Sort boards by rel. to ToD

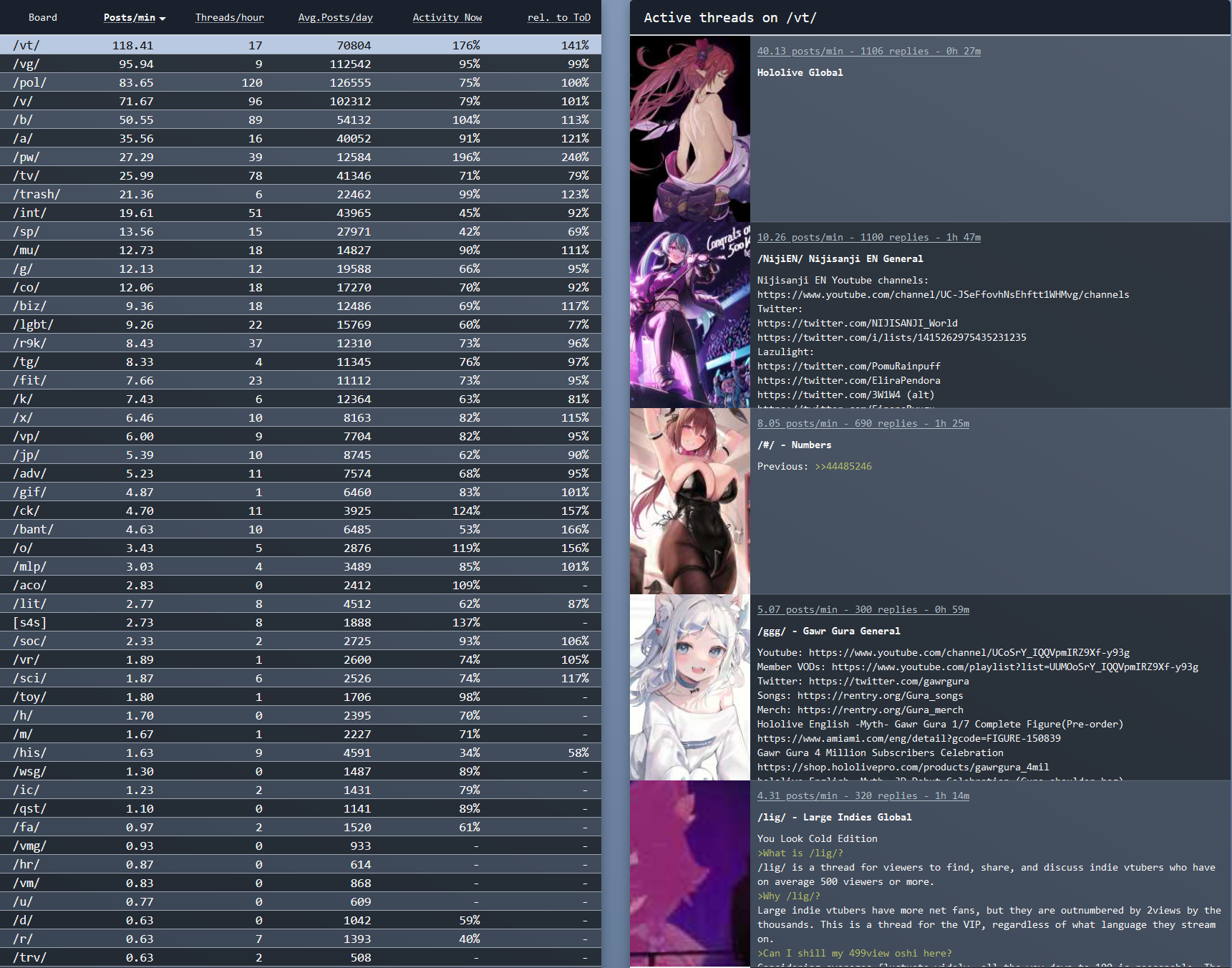point(559,17)
